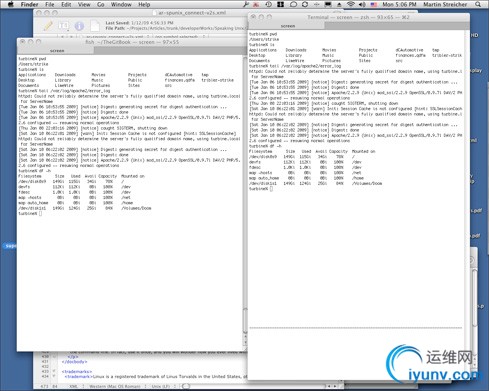Click the Terminal zsh window title bar

click(x=358, y=17)
